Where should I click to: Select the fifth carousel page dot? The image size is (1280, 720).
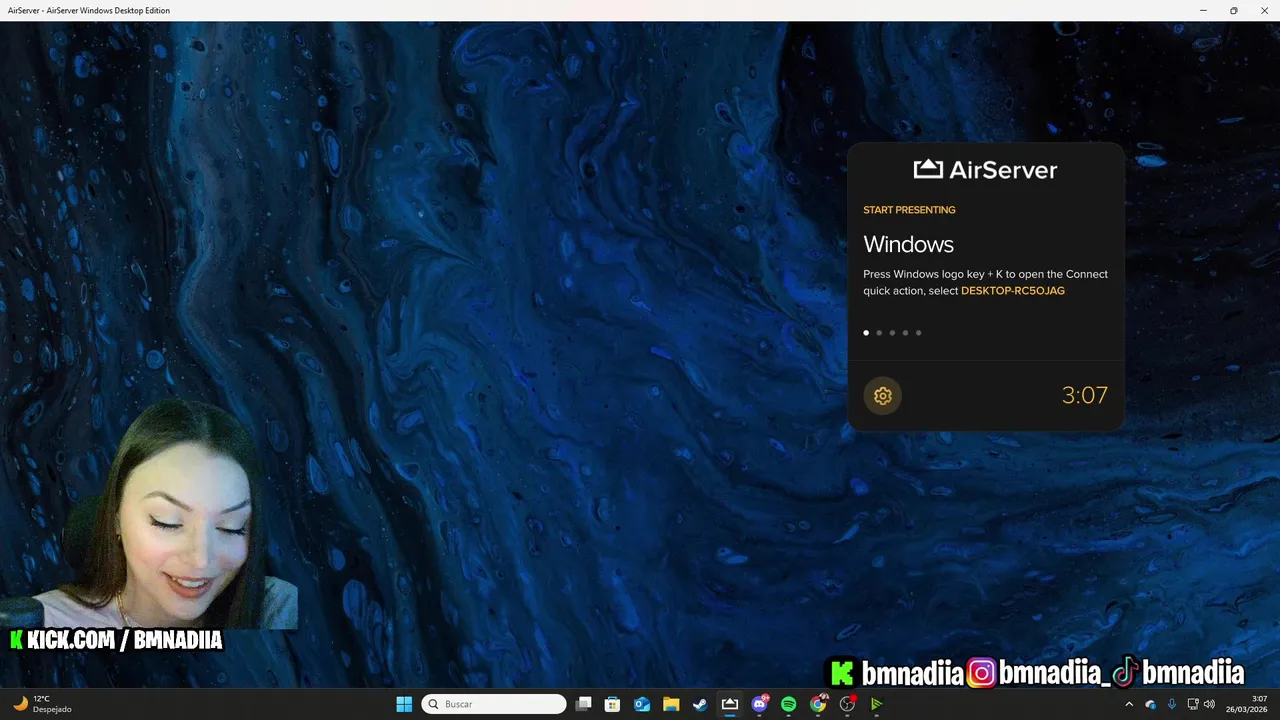(918, 333)
